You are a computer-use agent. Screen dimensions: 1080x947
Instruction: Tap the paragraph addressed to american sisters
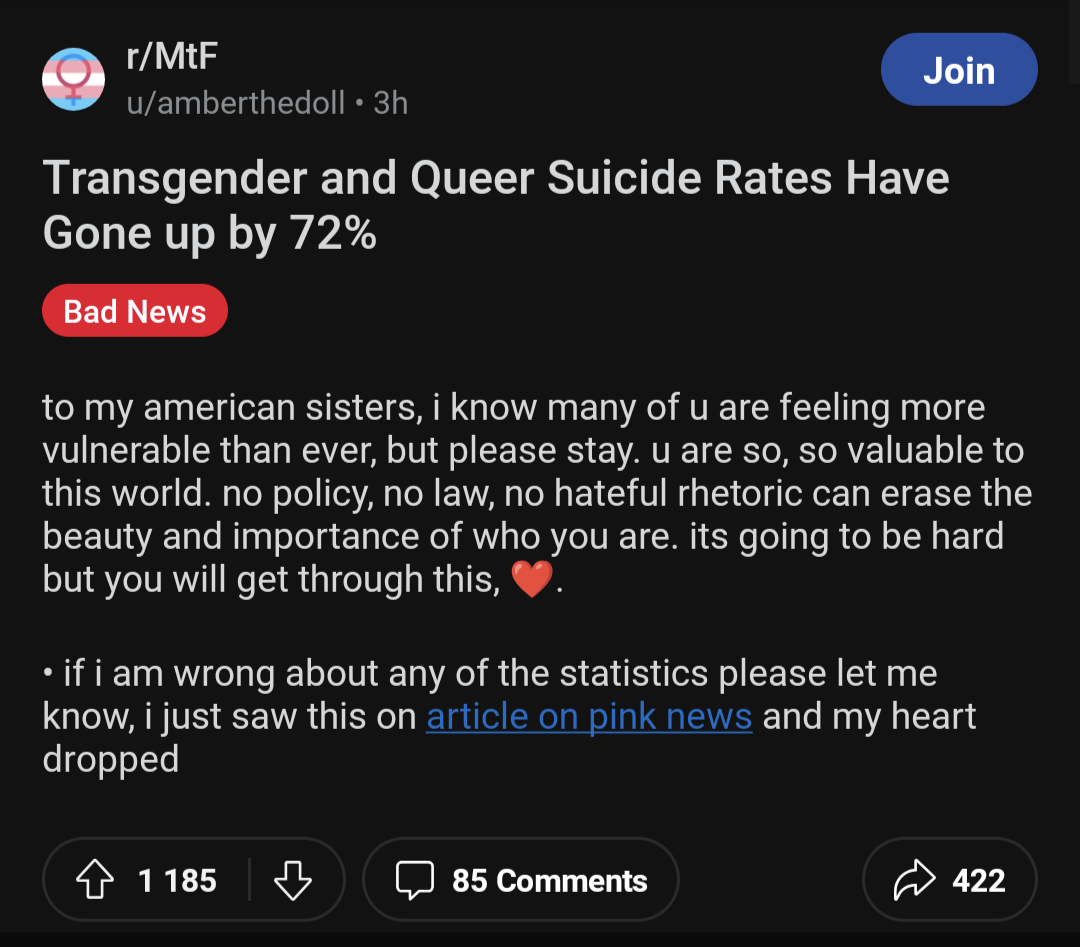coord(536,493)
